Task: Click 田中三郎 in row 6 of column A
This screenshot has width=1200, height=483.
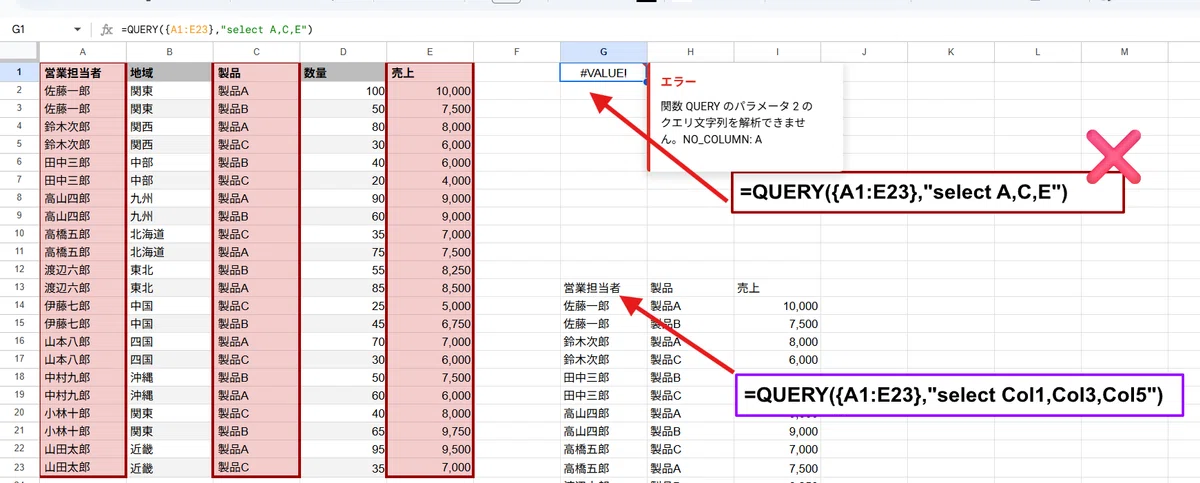Action: [x=83, y=162]
